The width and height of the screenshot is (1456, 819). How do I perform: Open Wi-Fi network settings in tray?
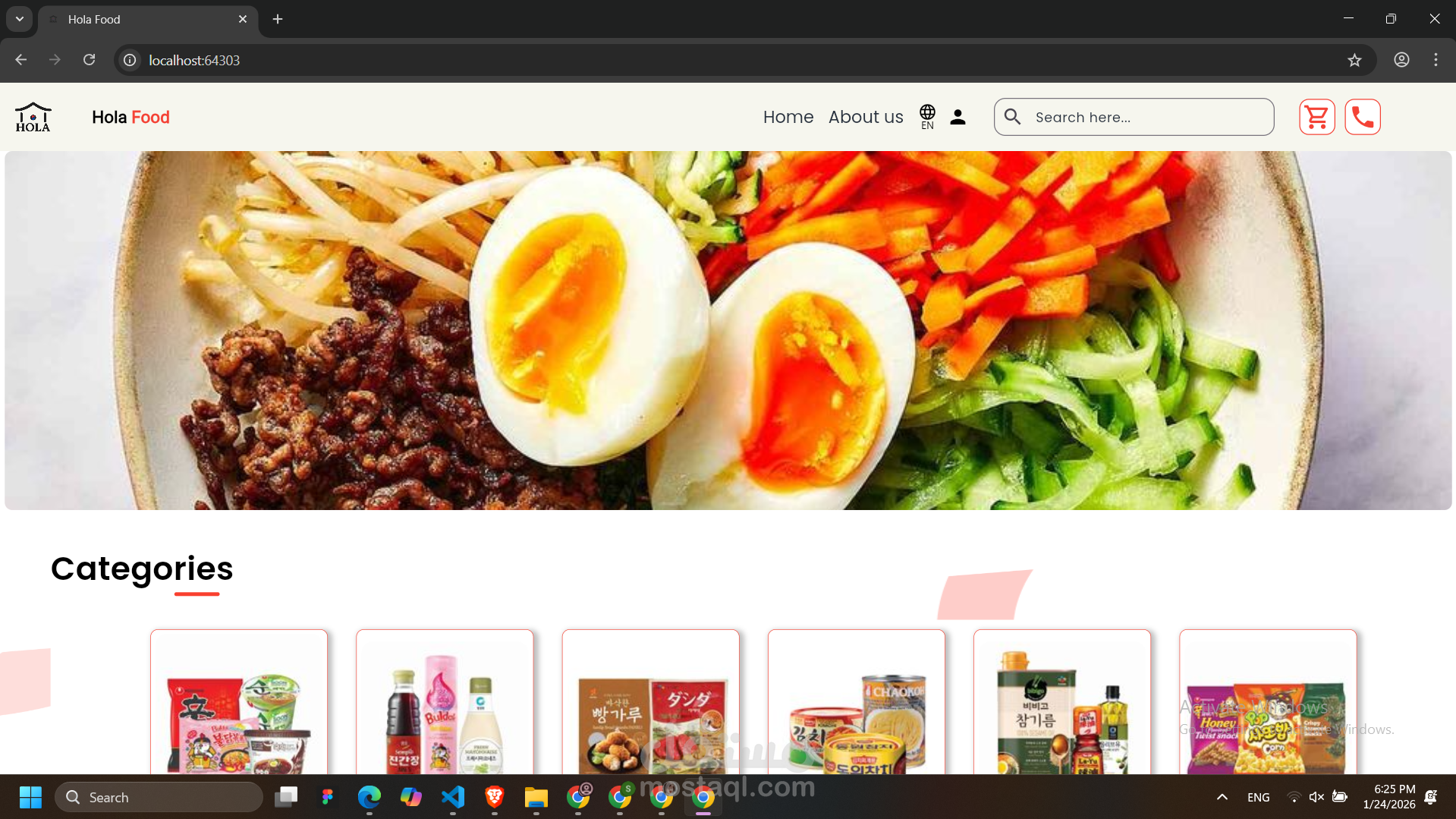pyautogui.click(x=1294, y=797)
